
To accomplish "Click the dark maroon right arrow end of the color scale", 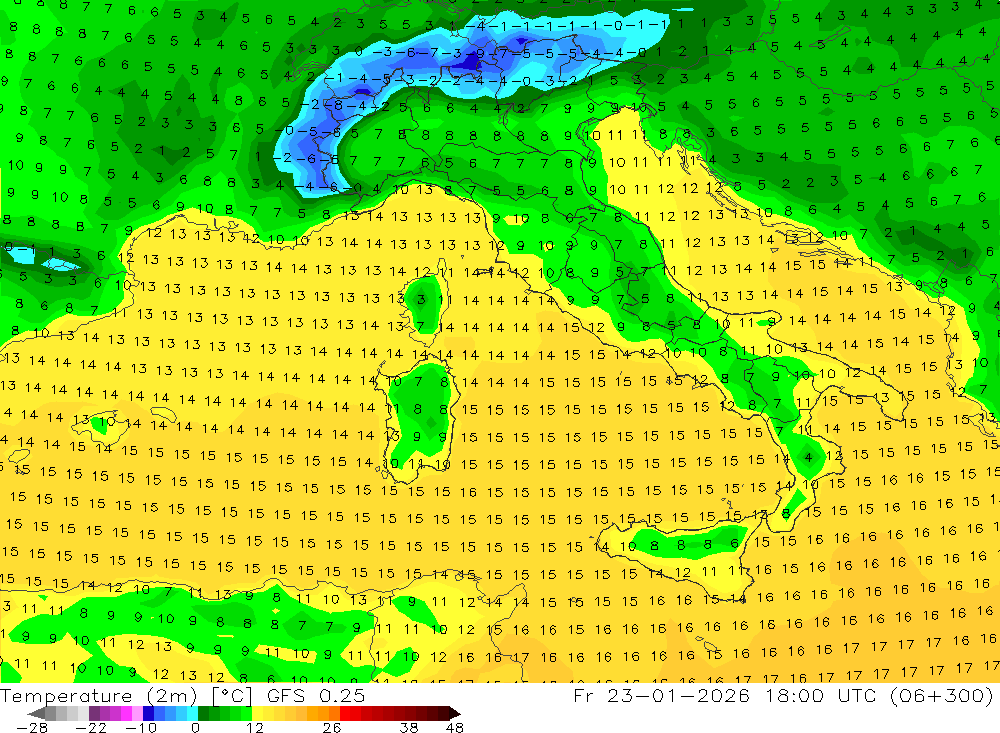I will (x=455, y=713).
